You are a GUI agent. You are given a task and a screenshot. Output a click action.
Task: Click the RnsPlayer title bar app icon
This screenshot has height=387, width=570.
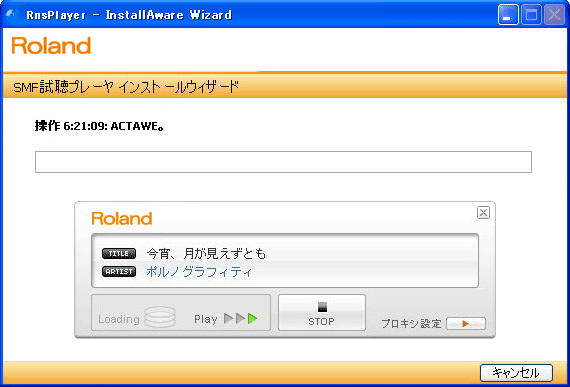(x=11, y=14)
